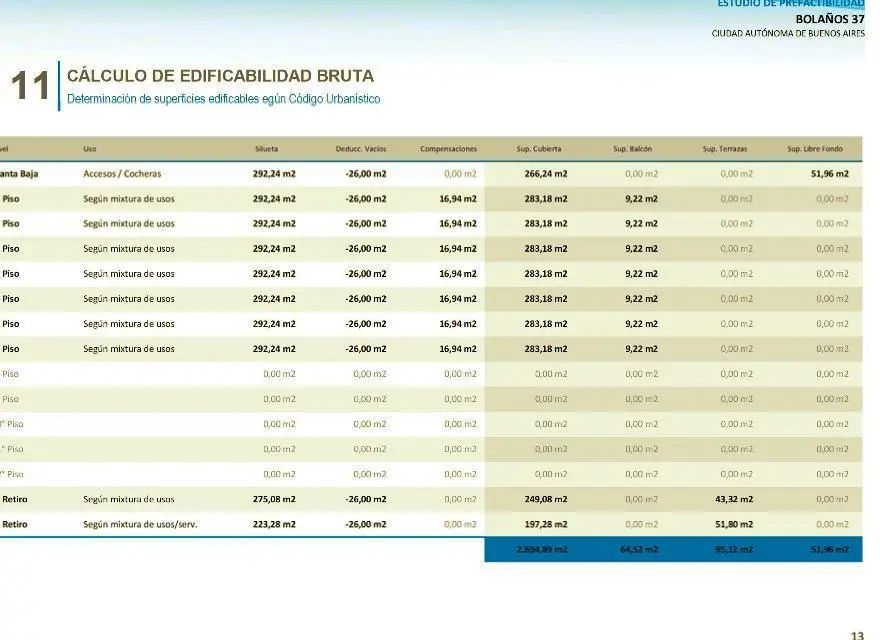This screenshot has height=640, width=880.
Task: Click '51,96 m2' in the Accesos / Cocheras row
Action: coord(829,174)
